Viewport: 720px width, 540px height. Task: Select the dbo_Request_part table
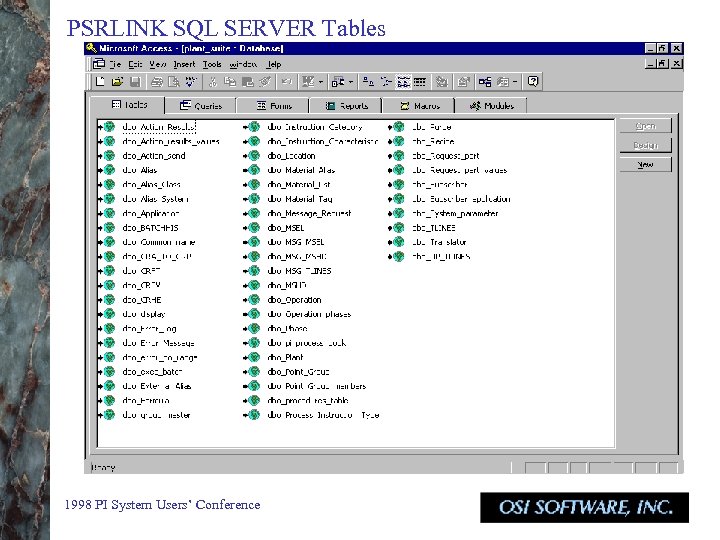446,156
